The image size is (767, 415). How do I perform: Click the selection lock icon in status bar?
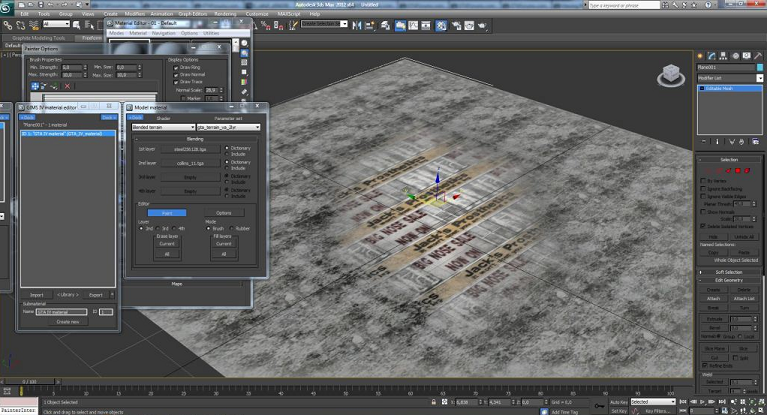[x=433, y=402]
